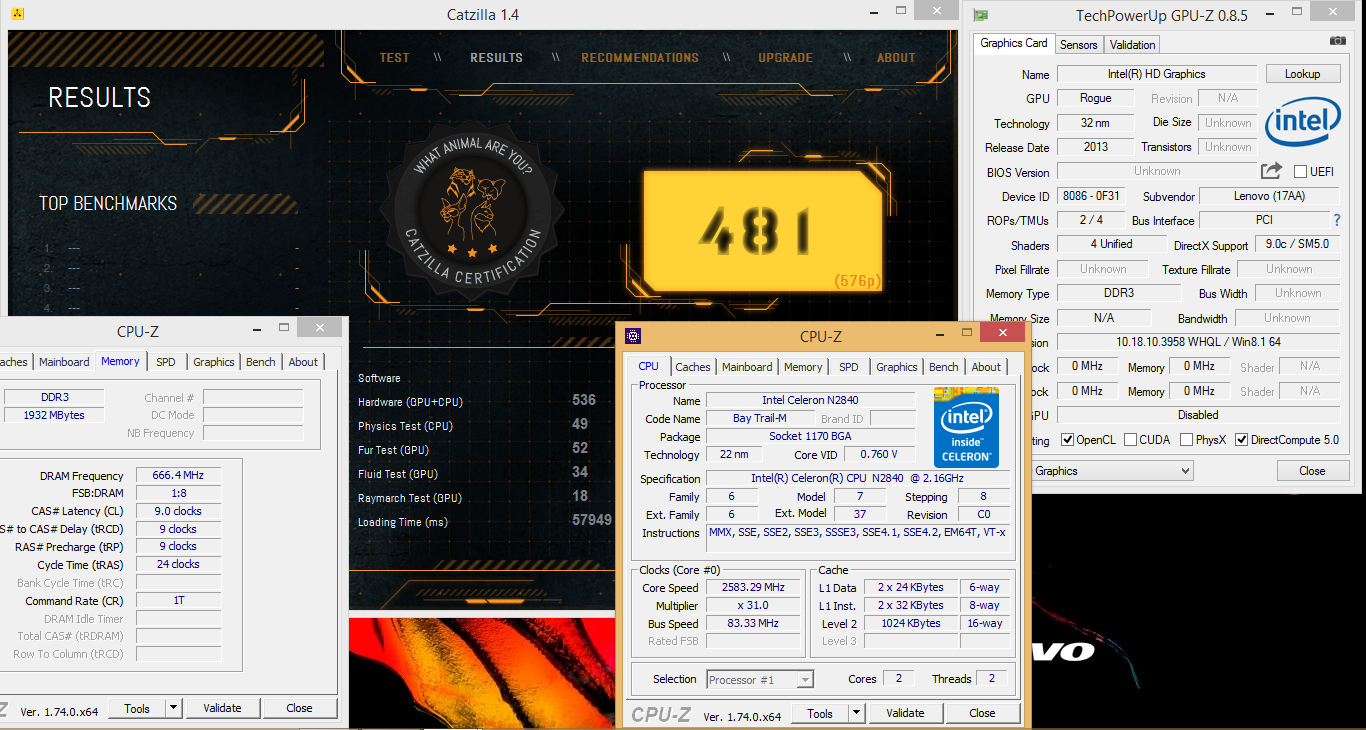Click the CPU-Z window chip icon
The height and width of the screenshot is (730, 1366).
click(633, 336)
